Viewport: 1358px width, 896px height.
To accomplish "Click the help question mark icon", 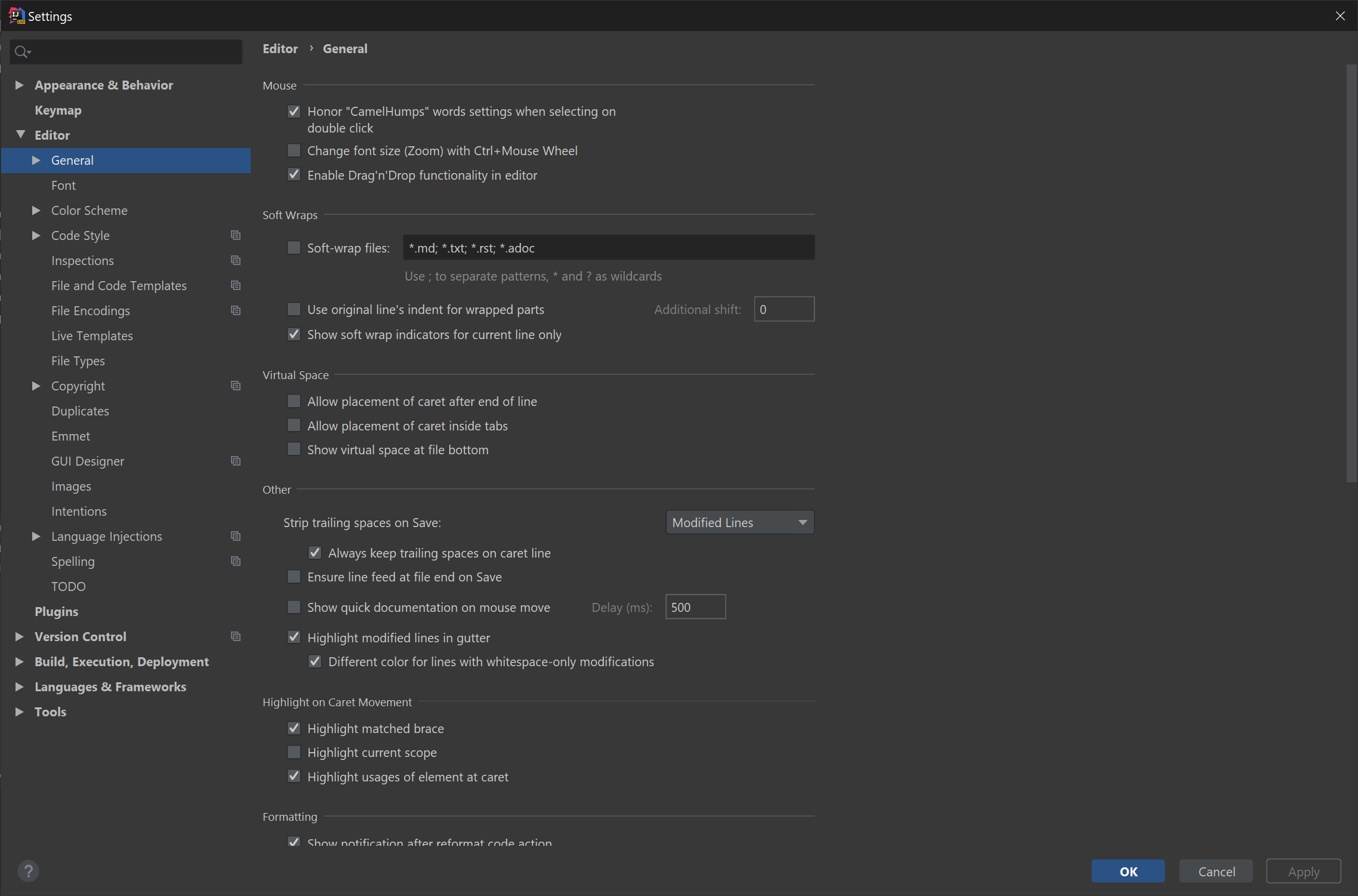I will click(28, 871).
